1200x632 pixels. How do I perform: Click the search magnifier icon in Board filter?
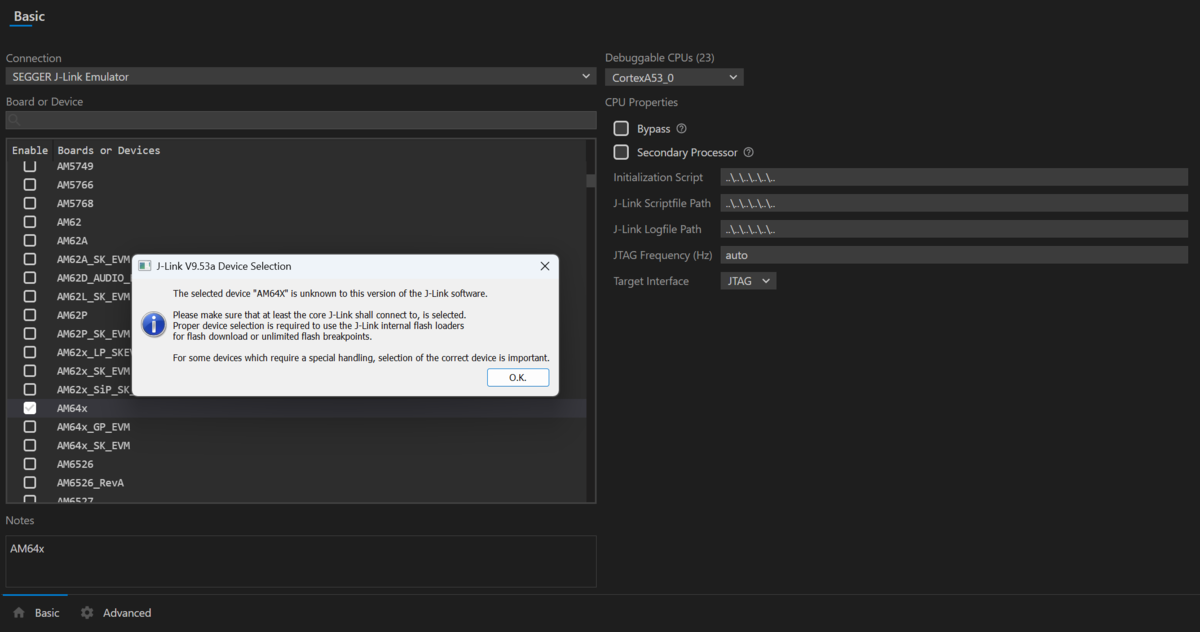point(14,121)
